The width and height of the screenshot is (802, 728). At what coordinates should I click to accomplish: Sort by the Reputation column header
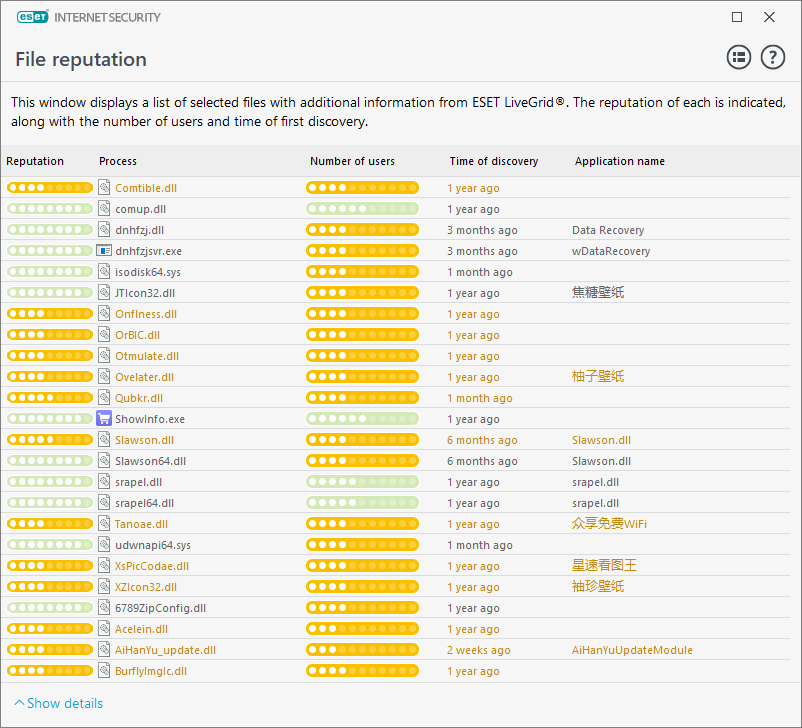click(x=35, y=161)
